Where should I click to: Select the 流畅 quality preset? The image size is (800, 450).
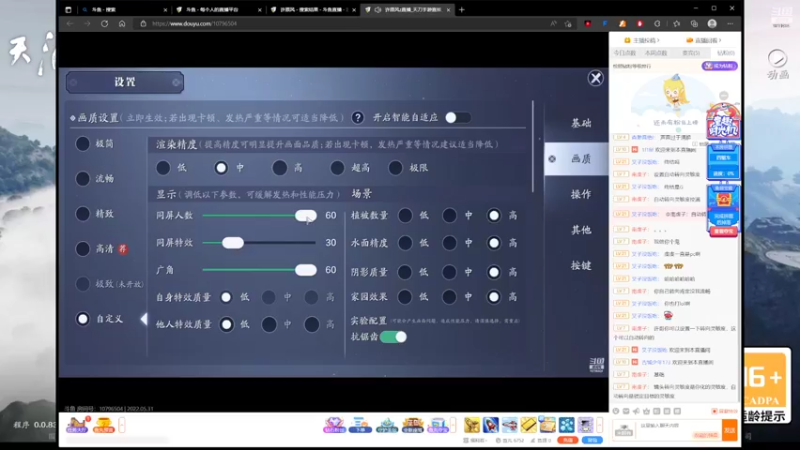83,179
